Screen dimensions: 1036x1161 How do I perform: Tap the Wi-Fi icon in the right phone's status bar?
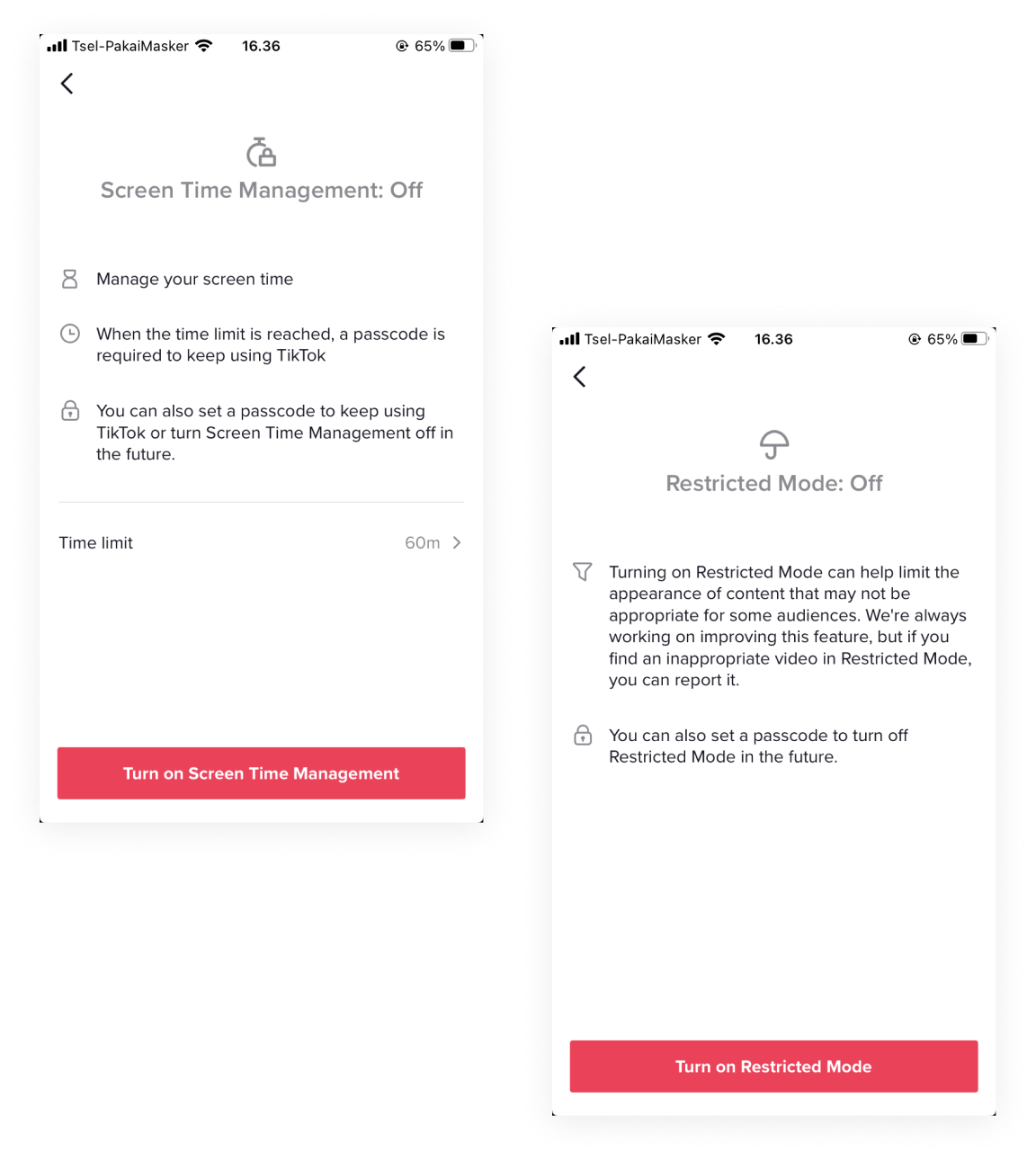[x=716, y=339]
